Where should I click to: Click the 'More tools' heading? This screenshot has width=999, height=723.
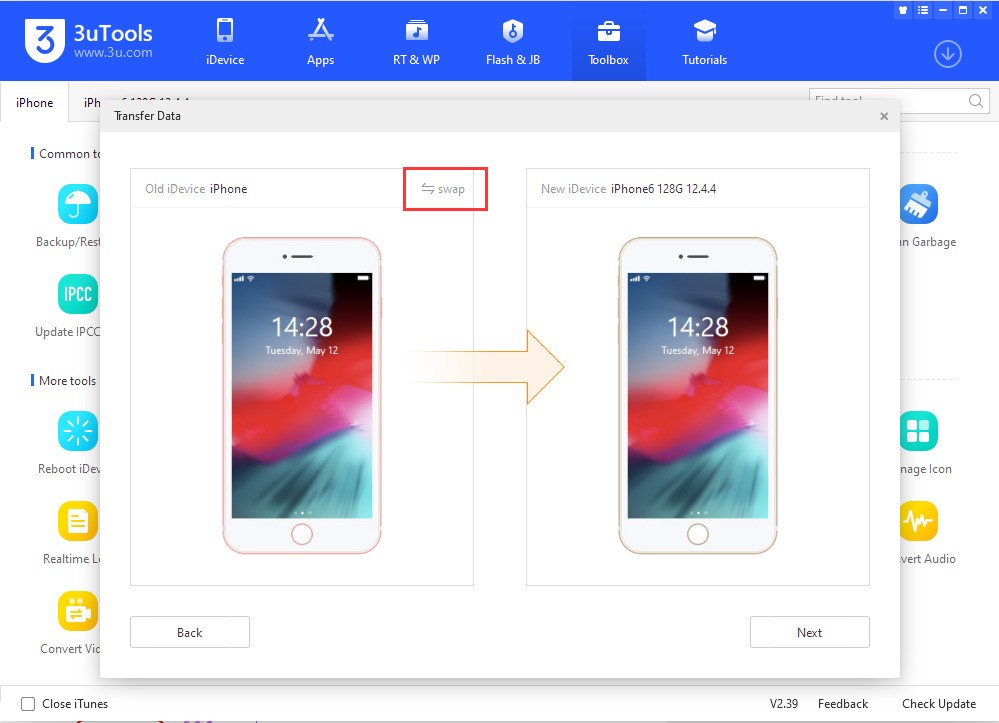tap(68, 380)
